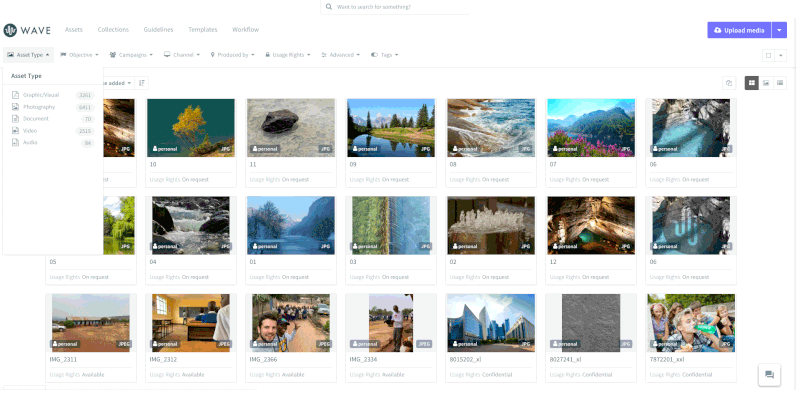Click the Photography count 6411
800x394 pixels.
pyautogui.click(x=85, y=107)
